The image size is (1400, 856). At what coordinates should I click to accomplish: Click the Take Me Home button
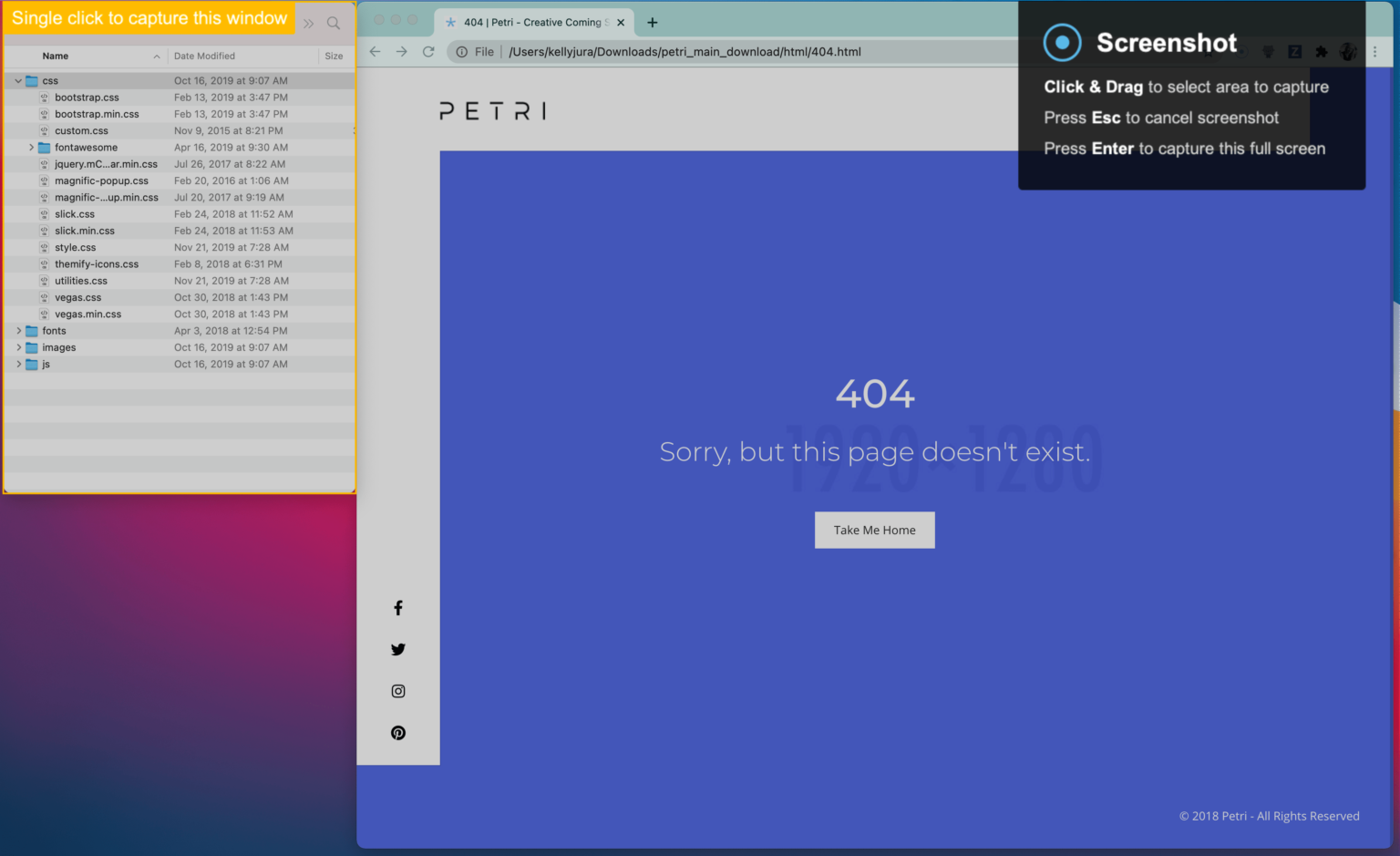(874, 530)
